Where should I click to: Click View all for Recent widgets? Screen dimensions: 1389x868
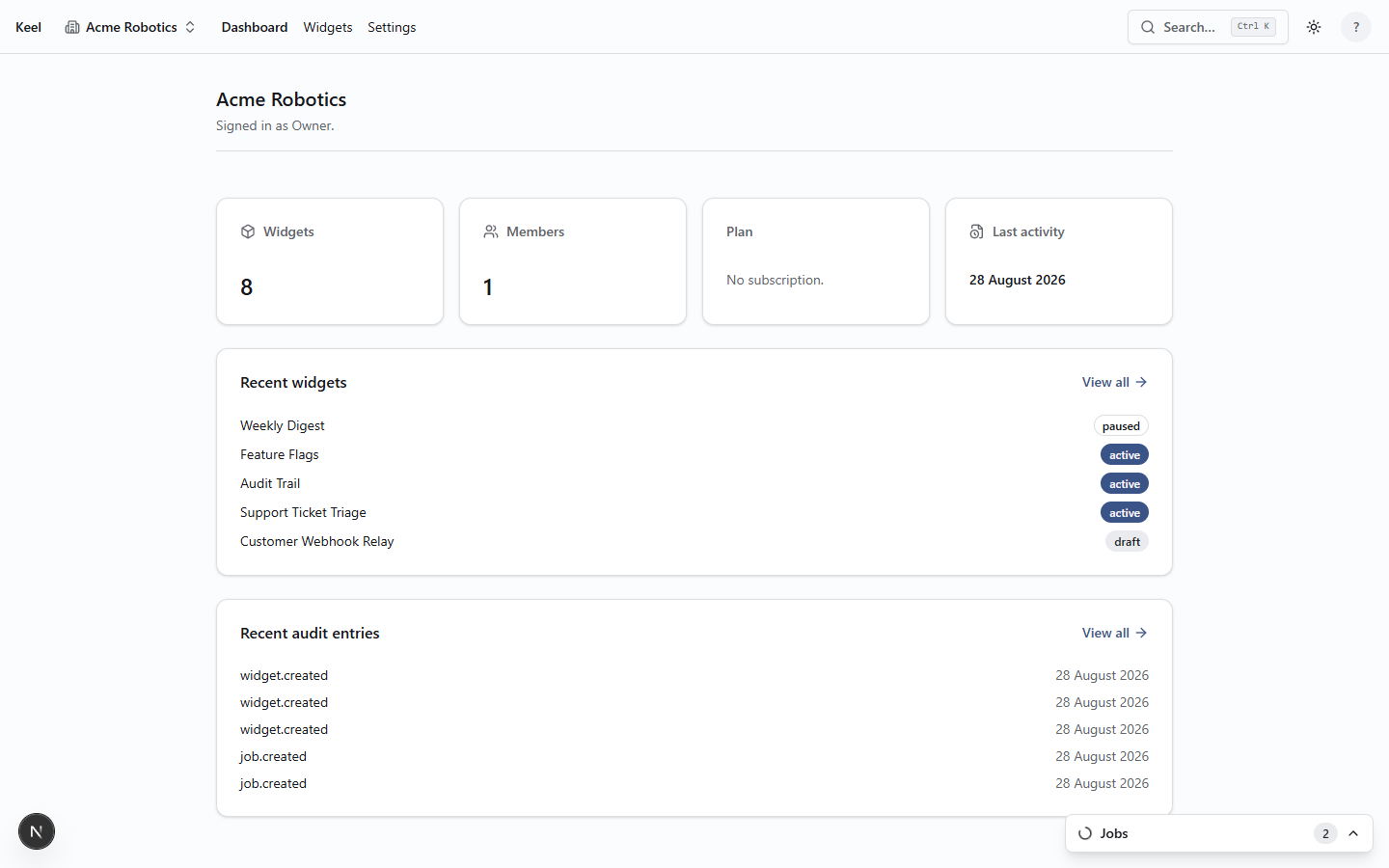tap(1115, 382)
